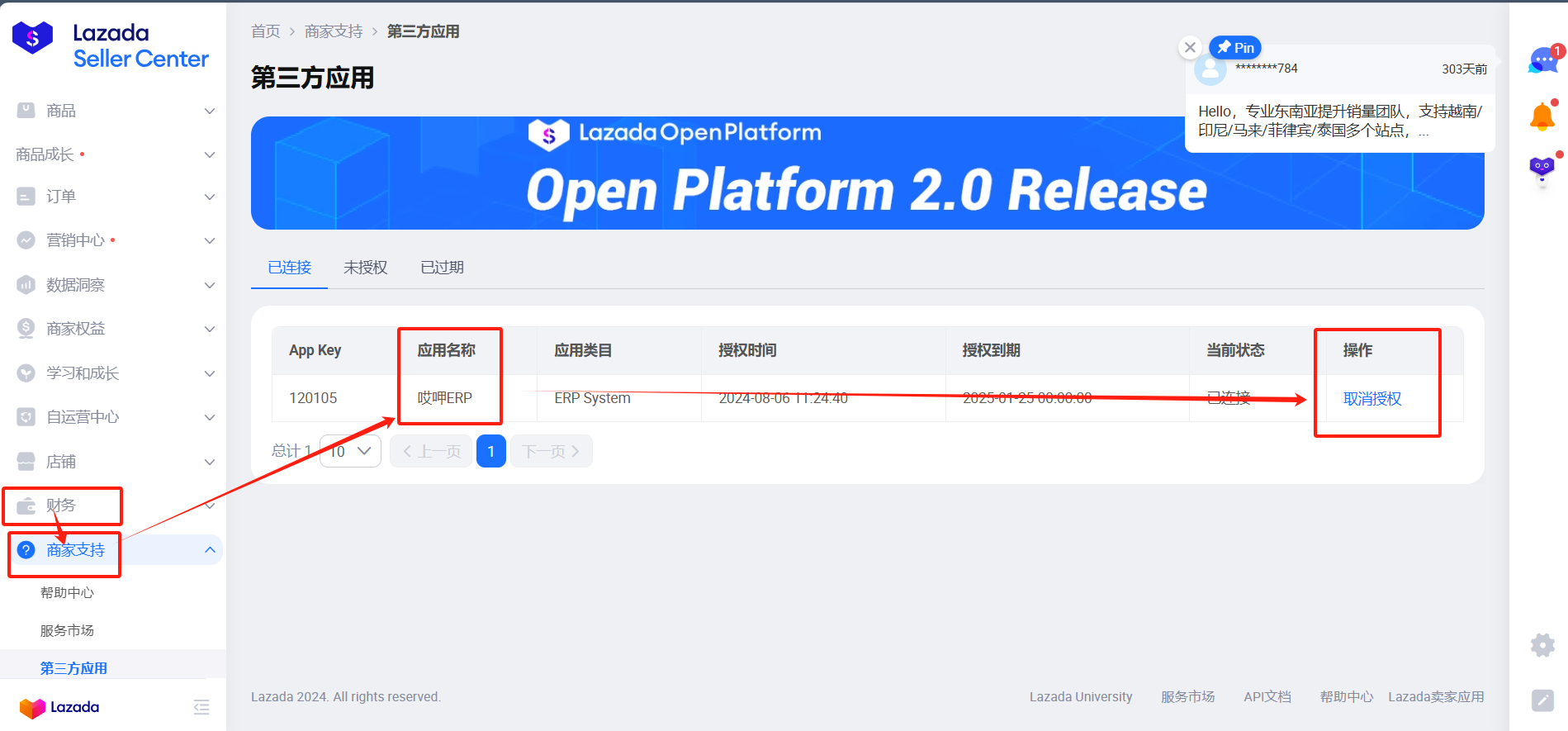Click the 上一页 pagination button

click(x=431, y=451)
